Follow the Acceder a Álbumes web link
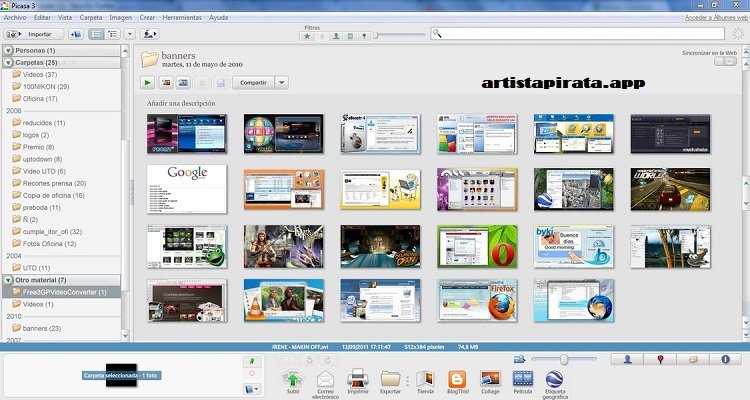Screen dimensions: 750x400 point(716,17)
